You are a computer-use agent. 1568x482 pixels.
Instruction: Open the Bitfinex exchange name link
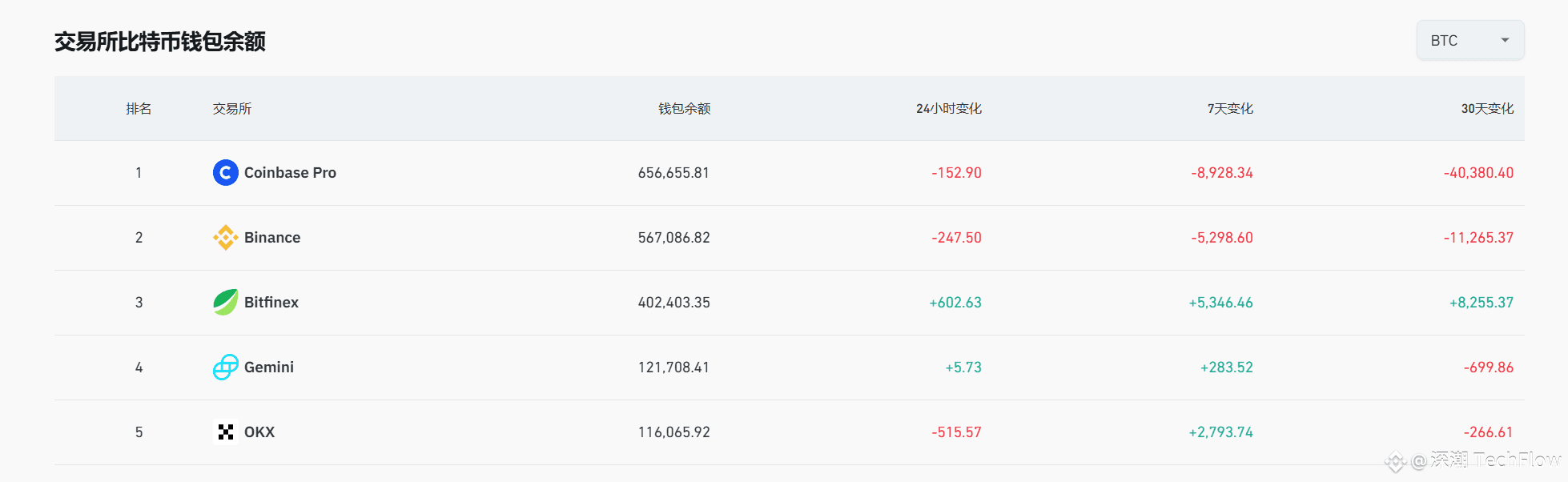coord(271,303)
